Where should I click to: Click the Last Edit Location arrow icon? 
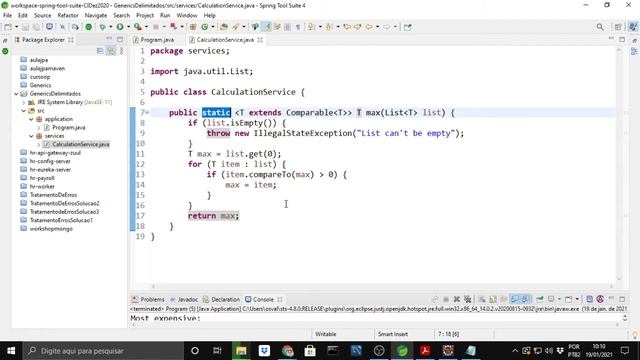(x=347, y=27)
